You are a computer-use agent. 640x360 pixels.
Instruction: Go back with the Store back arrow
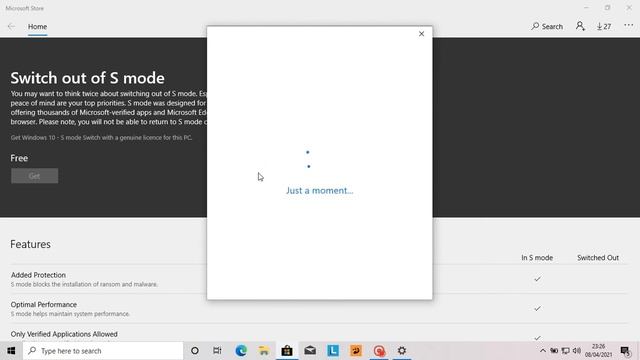[11, 27]
